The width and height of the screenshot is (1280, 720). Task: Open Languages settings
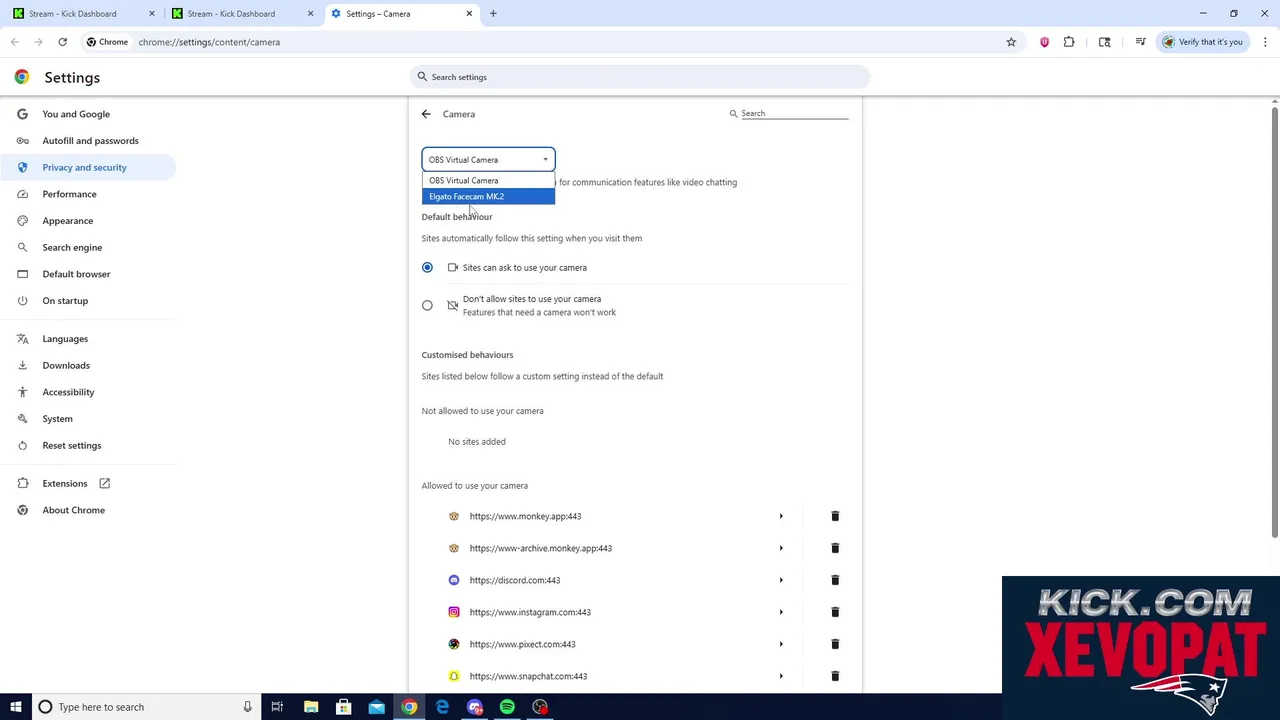(x=88, y=339)
